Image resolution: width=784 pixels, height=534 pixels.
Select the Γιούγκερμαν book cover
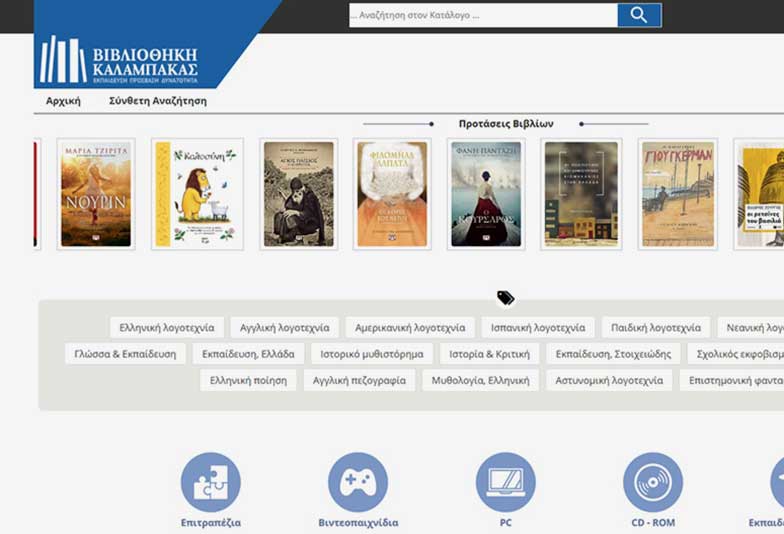click(678, 194)
